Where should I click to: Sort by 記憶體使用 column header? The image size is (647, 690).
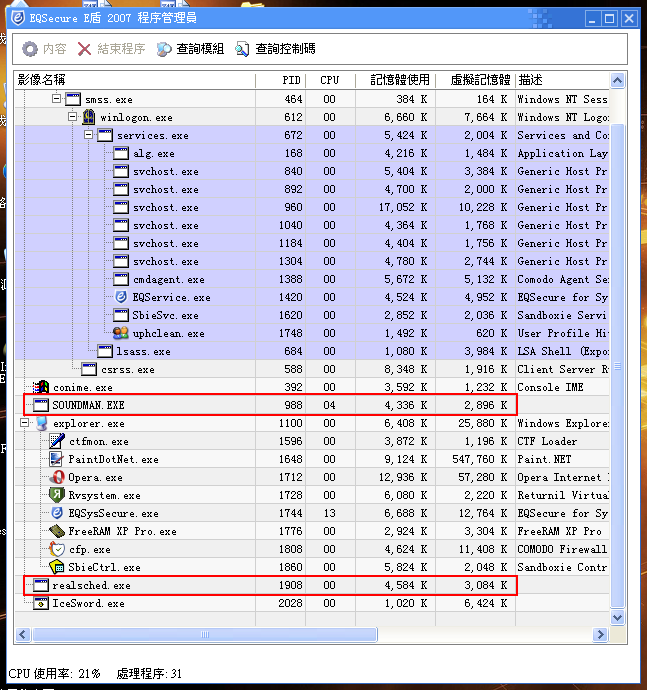click(x=395, y=80)
